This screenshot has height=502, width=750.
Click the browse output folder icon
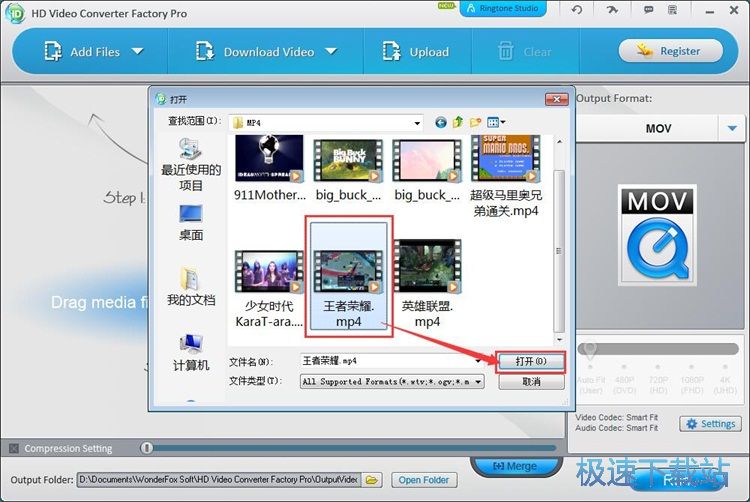coord(372,480)
